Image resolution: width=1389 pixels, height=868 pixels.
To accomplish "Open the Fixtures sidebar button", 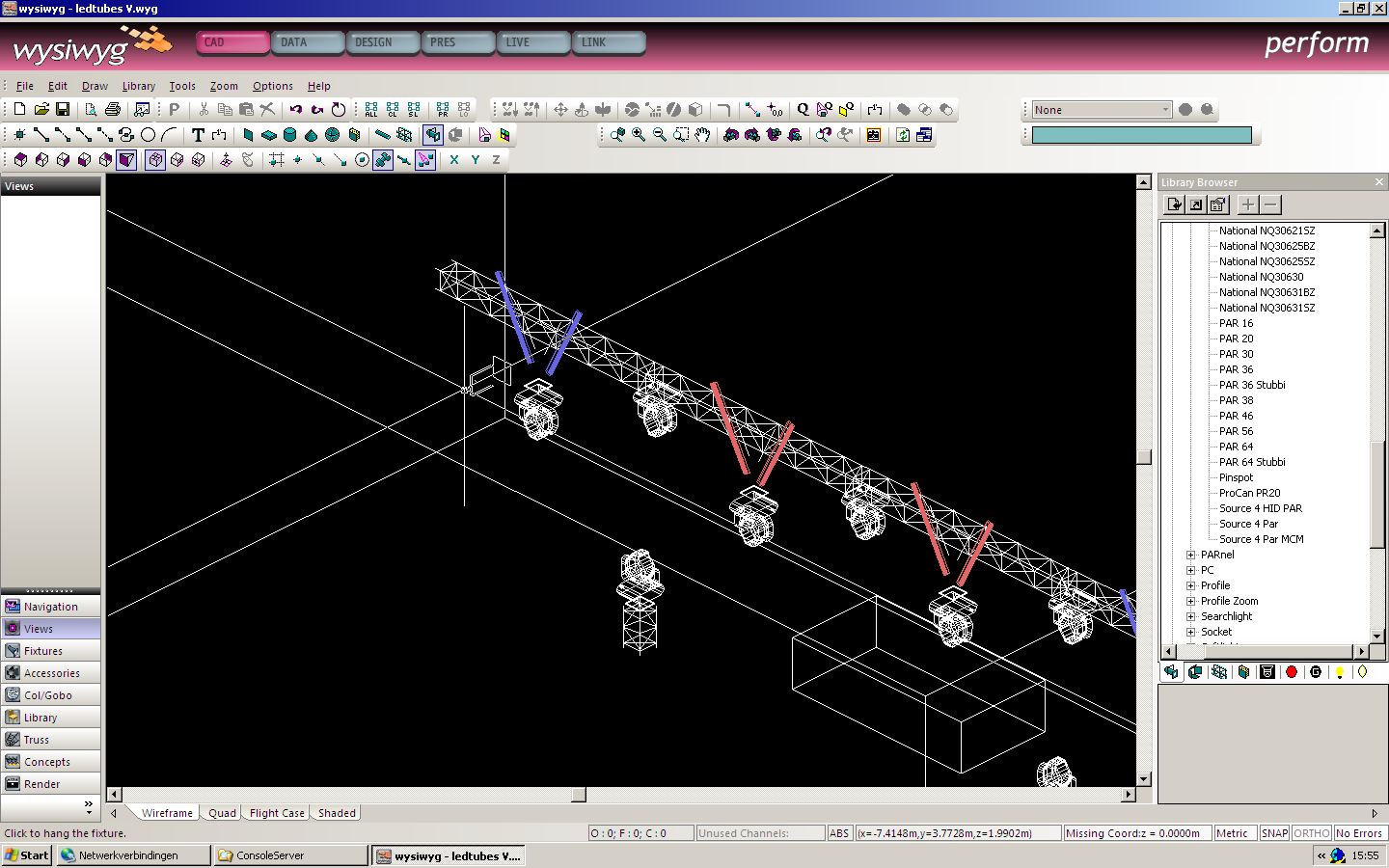I will click(50, 651).
